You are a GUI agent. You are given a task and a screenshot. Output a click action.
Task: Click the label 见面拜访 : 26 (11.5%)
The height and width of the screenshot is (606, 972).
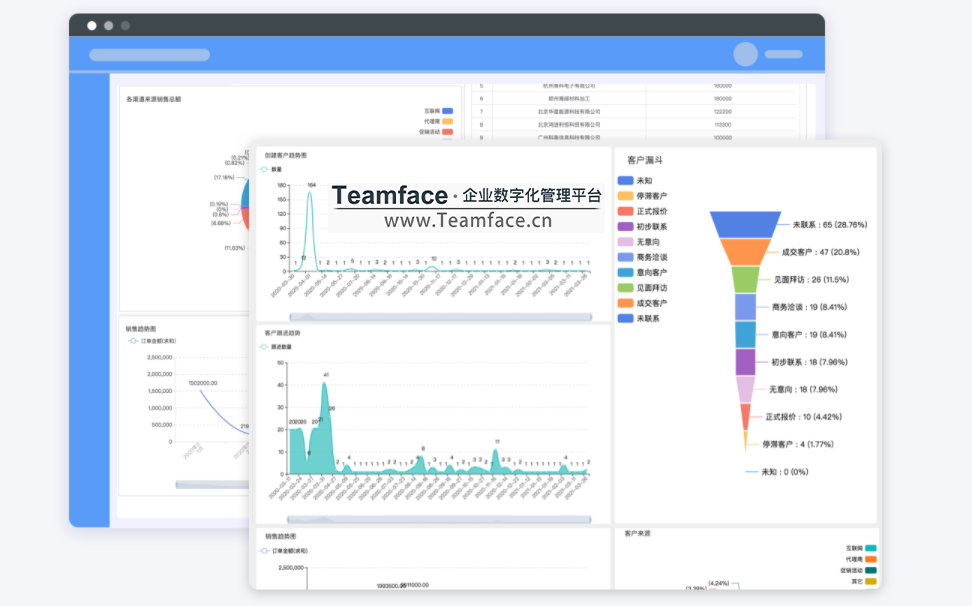coord(811,279)
